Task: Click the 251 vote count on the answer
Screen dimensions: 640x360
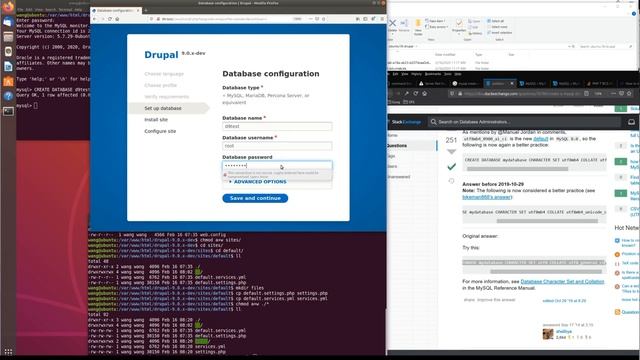Action: (x=451, y=140)
